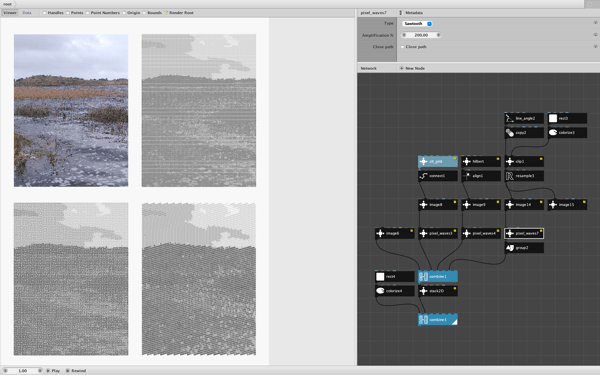Select the resample3 node icon
The height and width of the screenshot is (375, 600).
509,176
